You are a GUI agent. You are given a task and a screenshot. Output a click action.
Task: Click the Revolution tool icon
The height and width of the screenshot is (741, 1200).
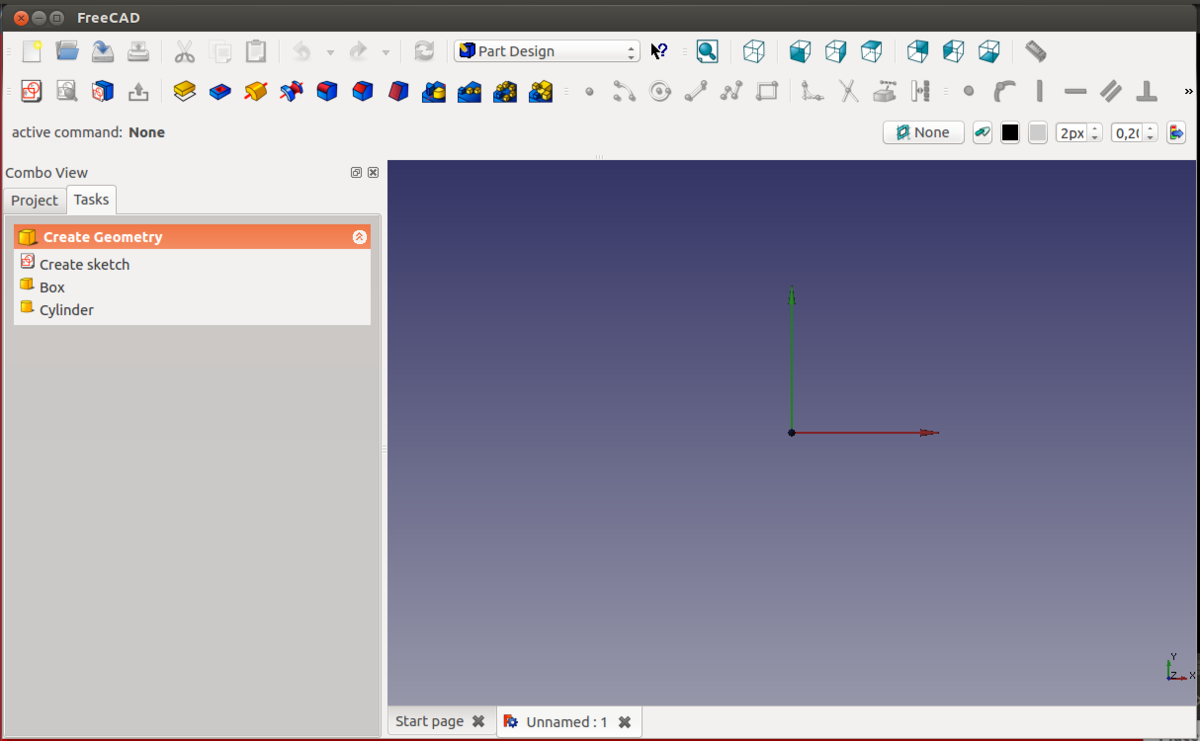click(256, 92)
